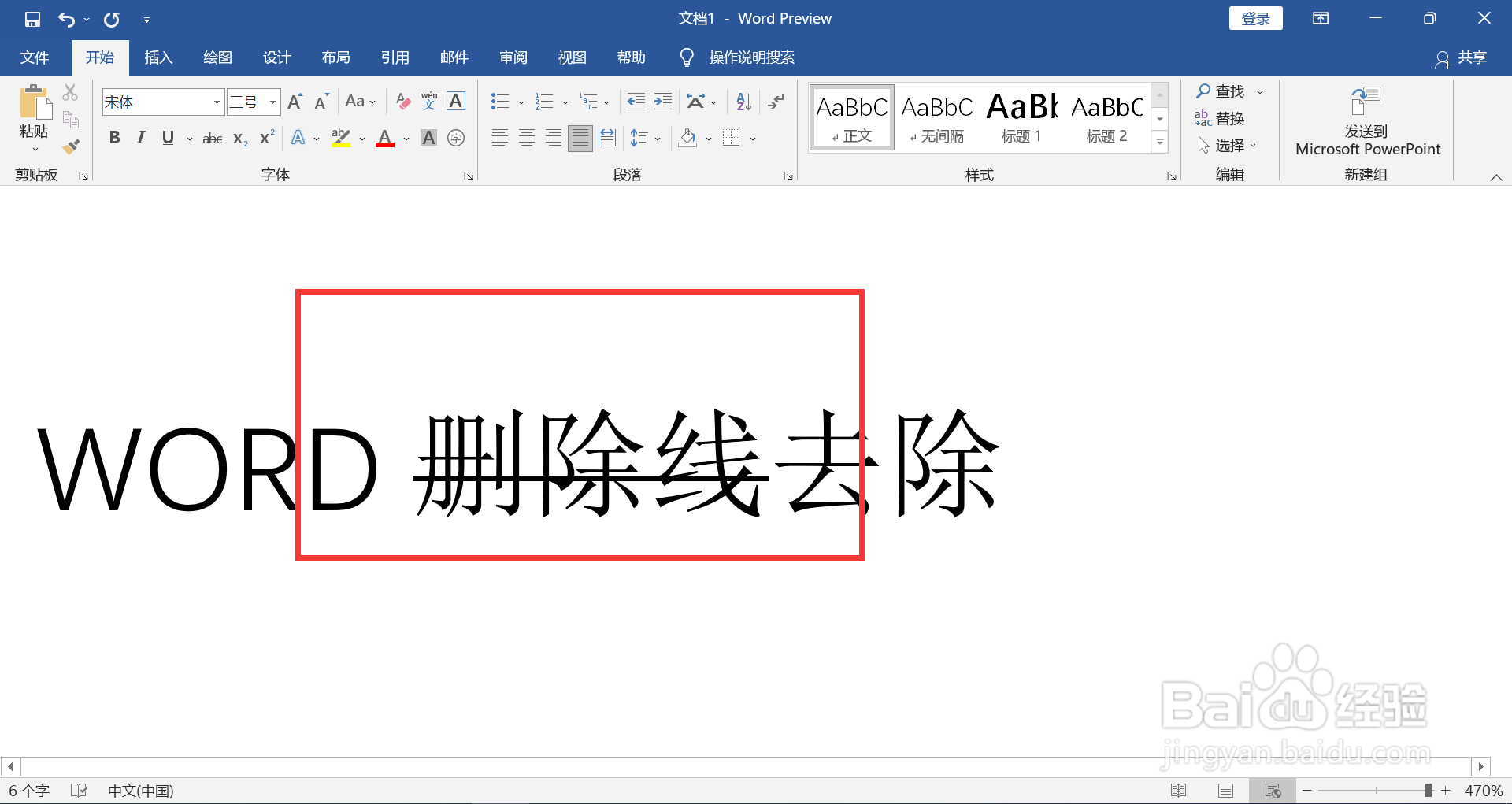Select the 标题 1 style
The width and height of the screenshot is (1512, 804).
[1021, 118]
